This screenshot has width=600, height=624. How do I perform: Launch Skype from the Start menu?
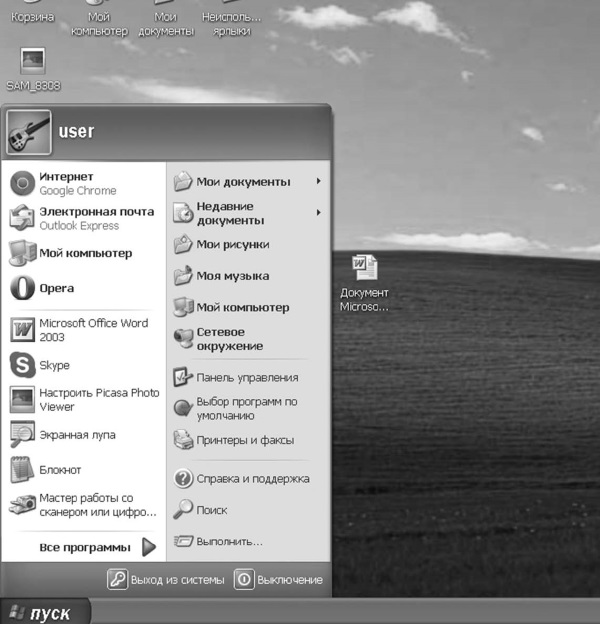[x=22, y=365]
